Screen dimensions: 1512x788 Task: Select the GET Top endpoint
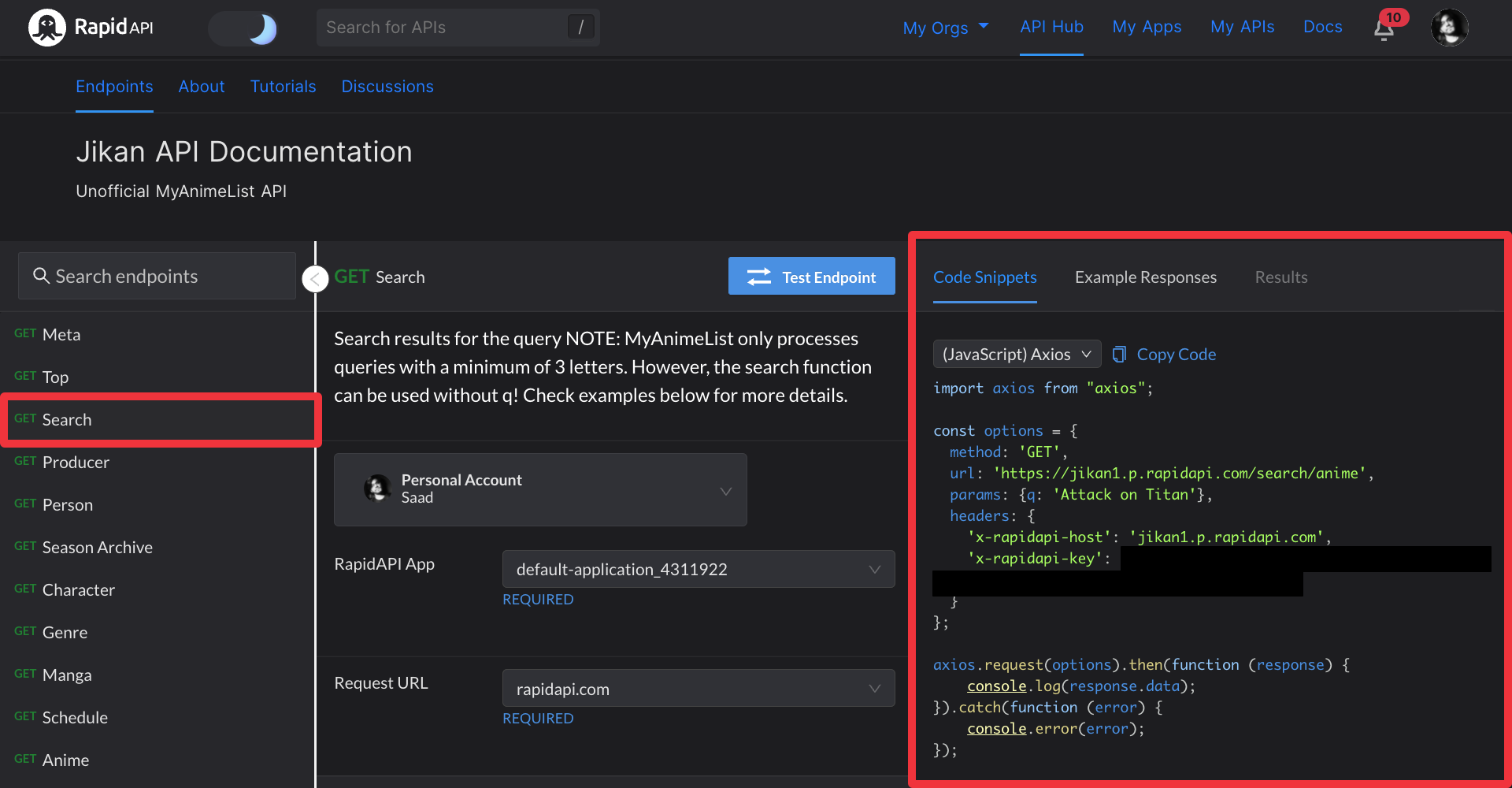click(157, 377)
